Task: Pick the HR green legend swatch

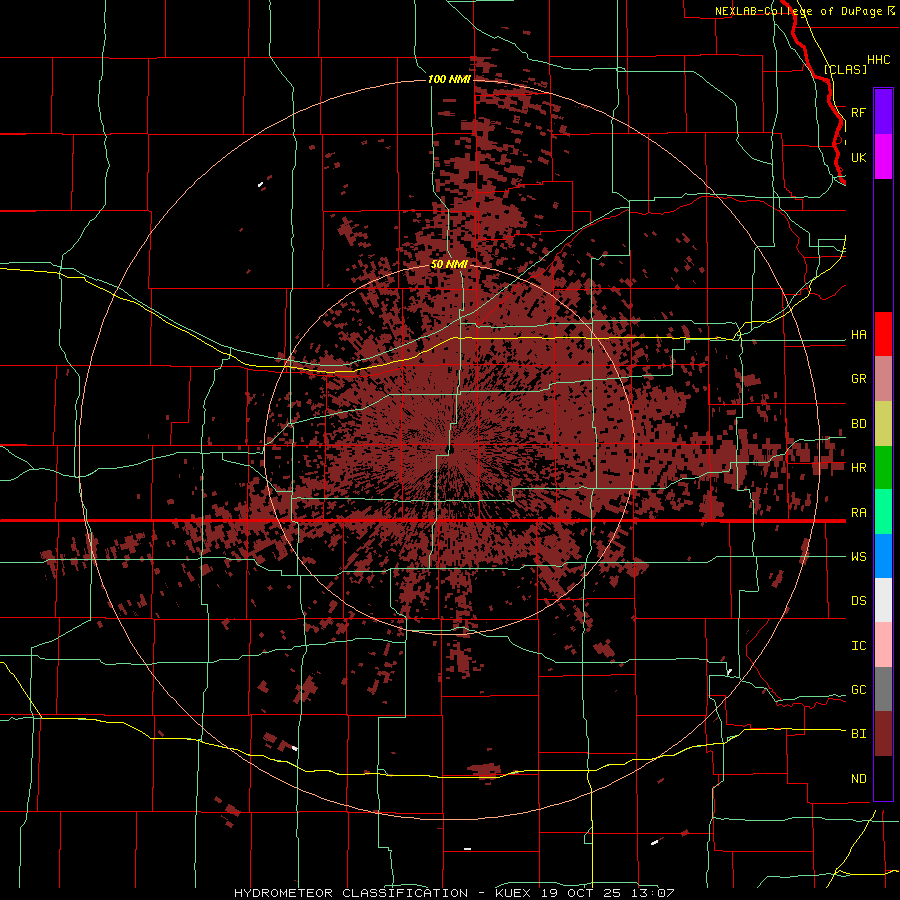Action: tap(883, 468)
